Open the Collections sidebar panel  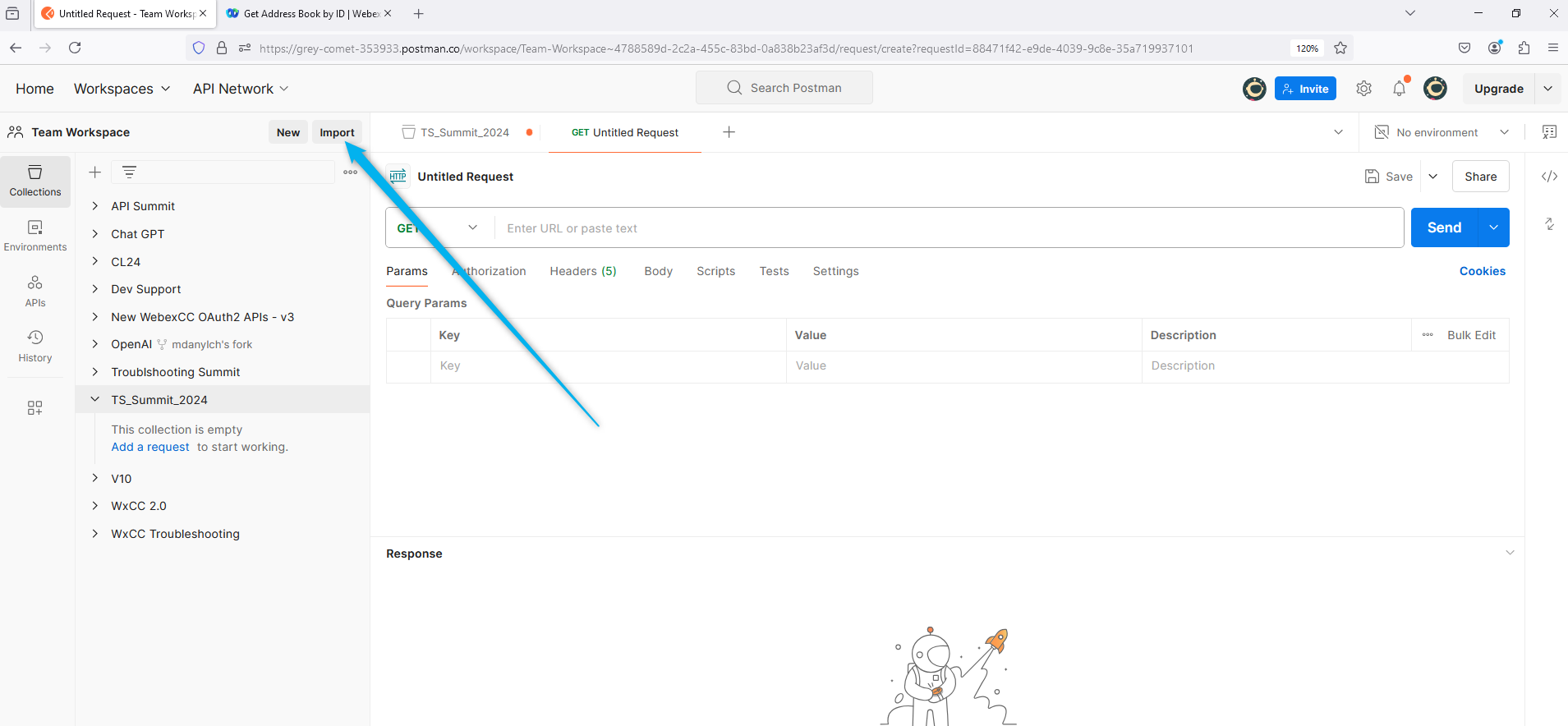pyautogui.click(x=35, y=181)
